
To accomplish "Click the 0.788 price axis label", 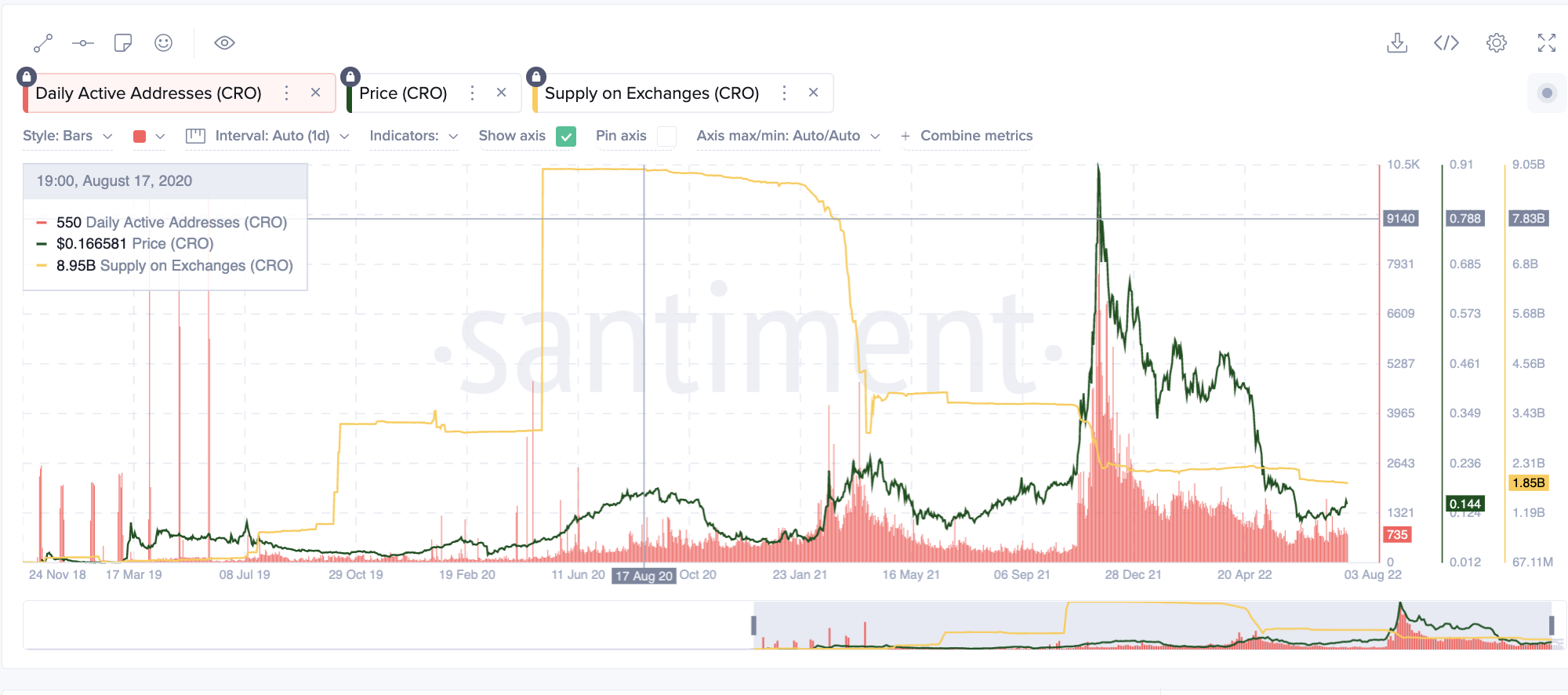I will (x=1465, y=219).
